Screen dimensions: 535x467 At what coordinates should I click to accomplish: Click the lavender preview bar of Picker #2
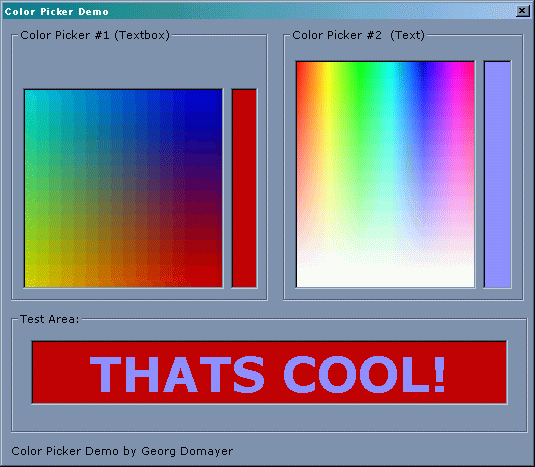click(497, 175)
